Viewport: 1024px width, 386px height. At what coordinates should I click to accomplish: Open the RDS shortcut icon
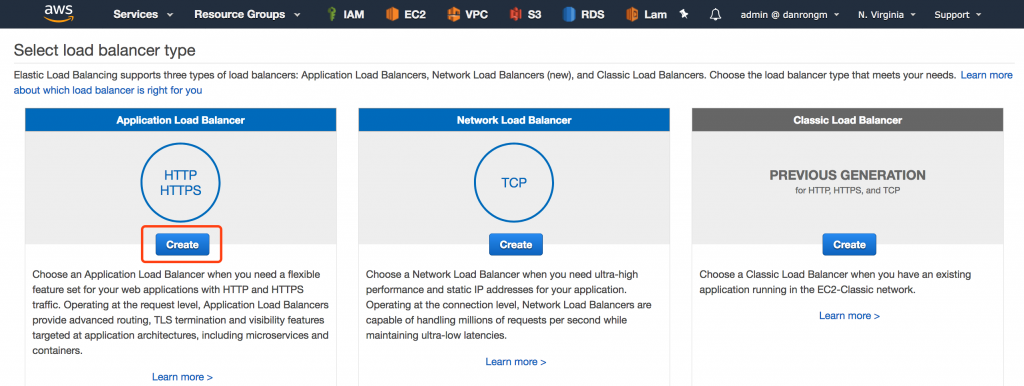click(x=569, y=14)
